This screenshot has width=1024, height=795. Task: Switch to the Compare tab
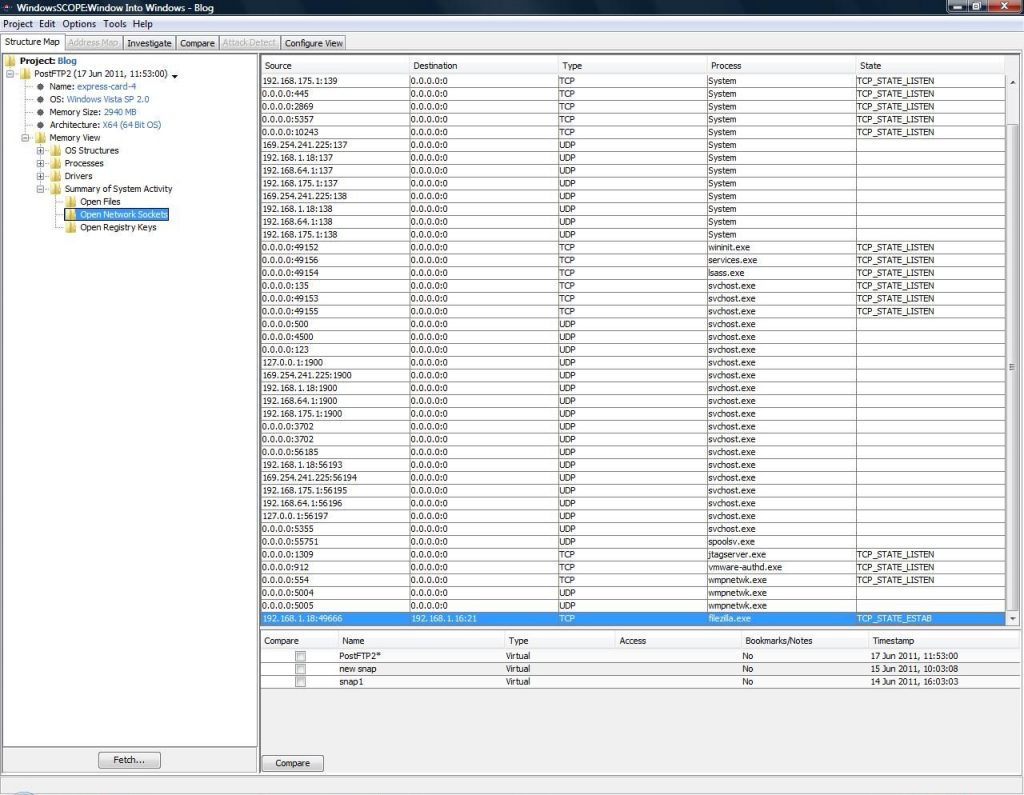point(197,43)
